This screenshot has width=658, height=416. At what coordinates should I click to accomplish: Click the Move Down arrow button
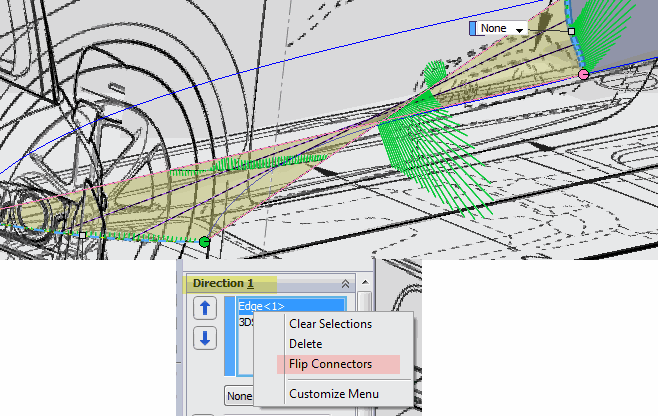205,338
